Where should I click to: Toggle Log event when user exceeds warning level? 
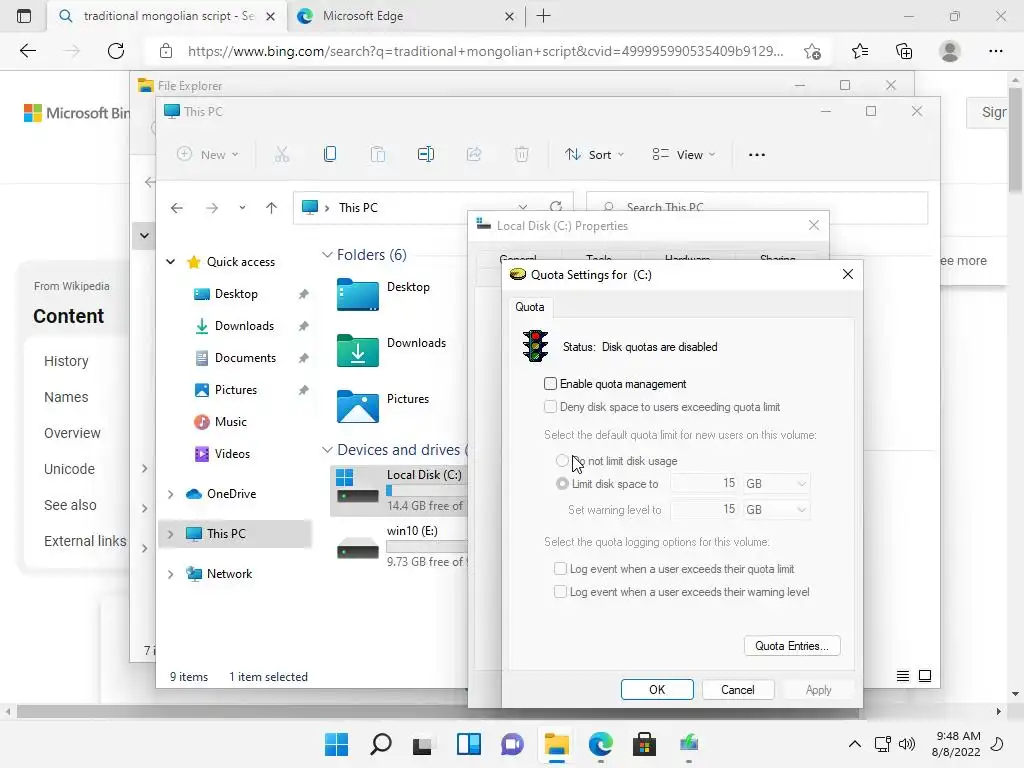point(560,592)
